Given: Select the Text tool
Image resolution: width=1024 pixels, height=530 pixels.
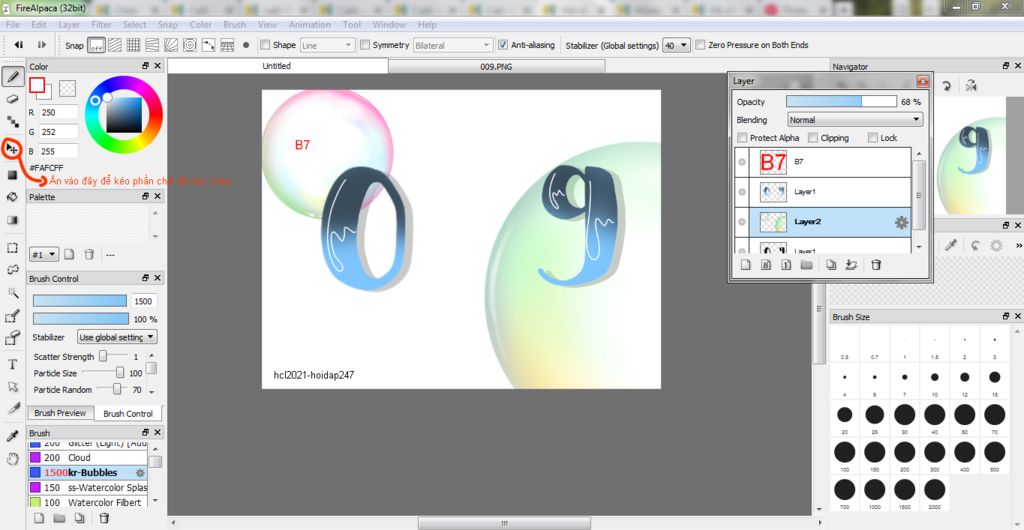Looking at the screenshot, I should pyautogui.click(x=12, y=364).
